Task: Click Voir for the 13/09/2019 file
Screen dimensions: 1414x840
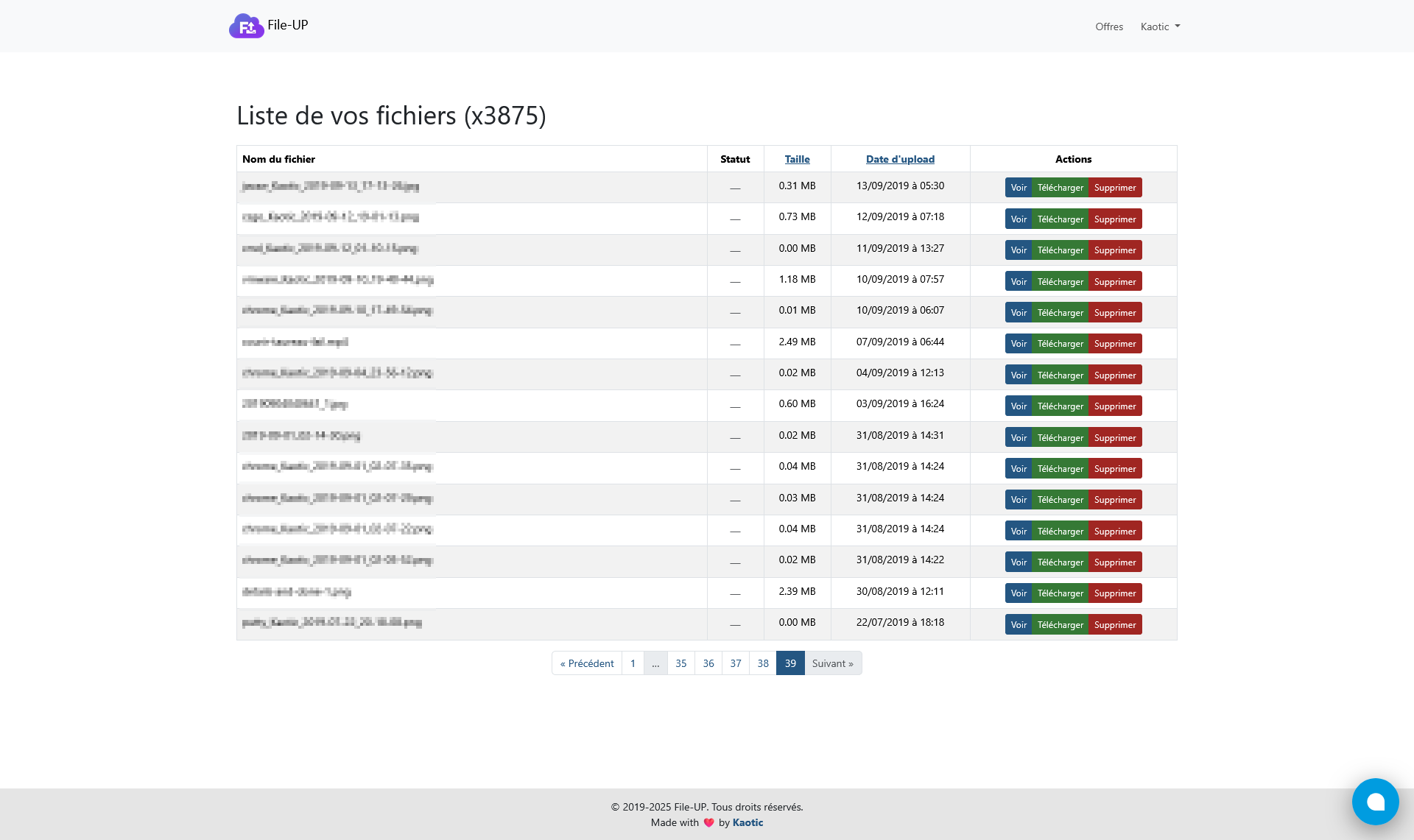Action: [1018, 188]
